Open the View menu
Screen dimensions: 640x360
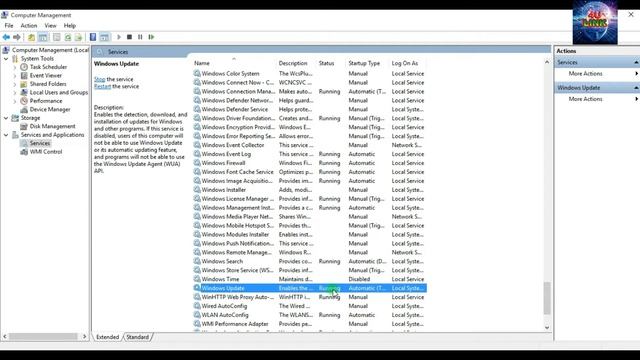(50, 25)
